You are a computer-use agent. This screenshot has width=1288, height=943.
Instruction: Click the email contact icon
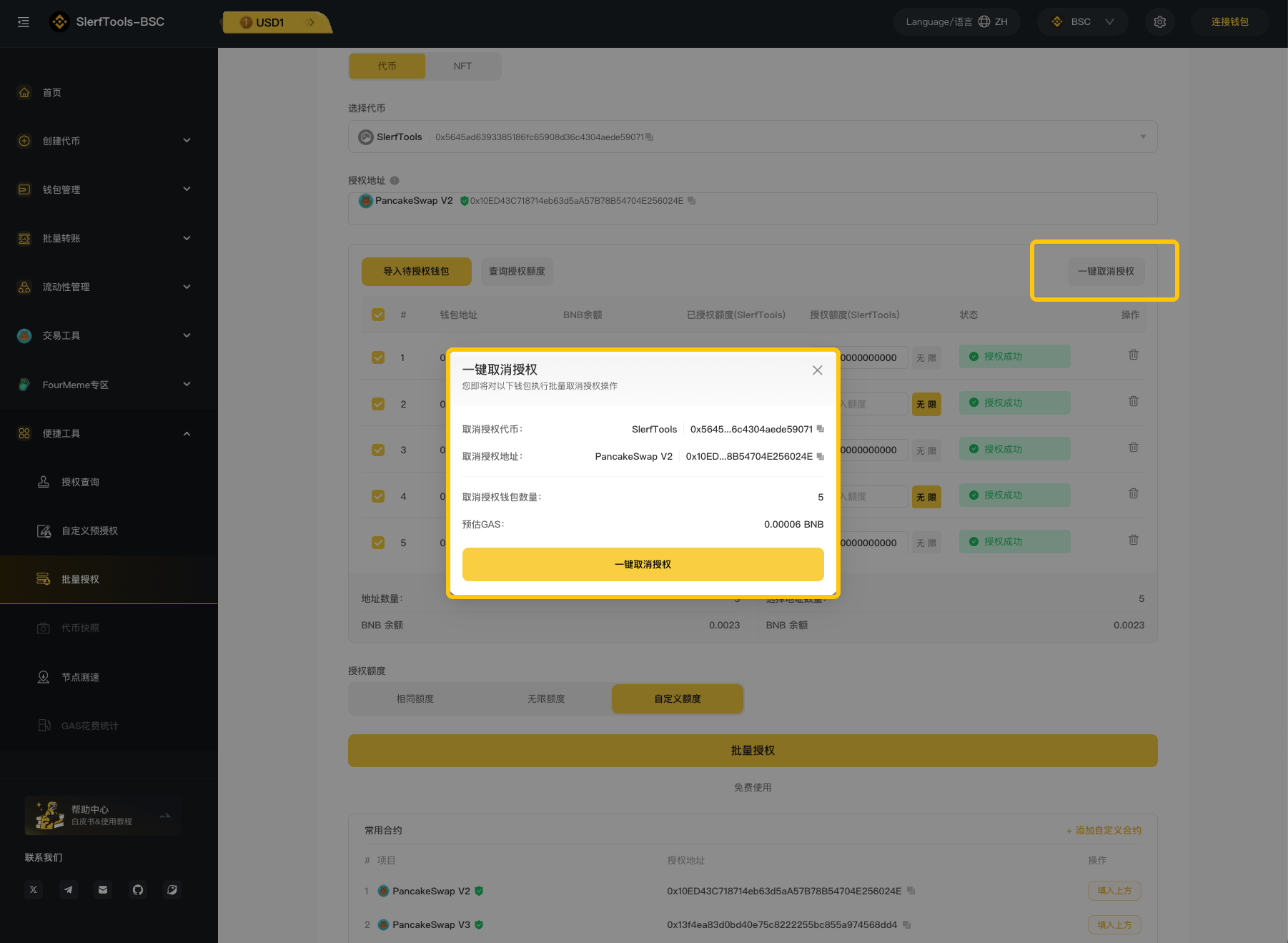pos(103,889)
